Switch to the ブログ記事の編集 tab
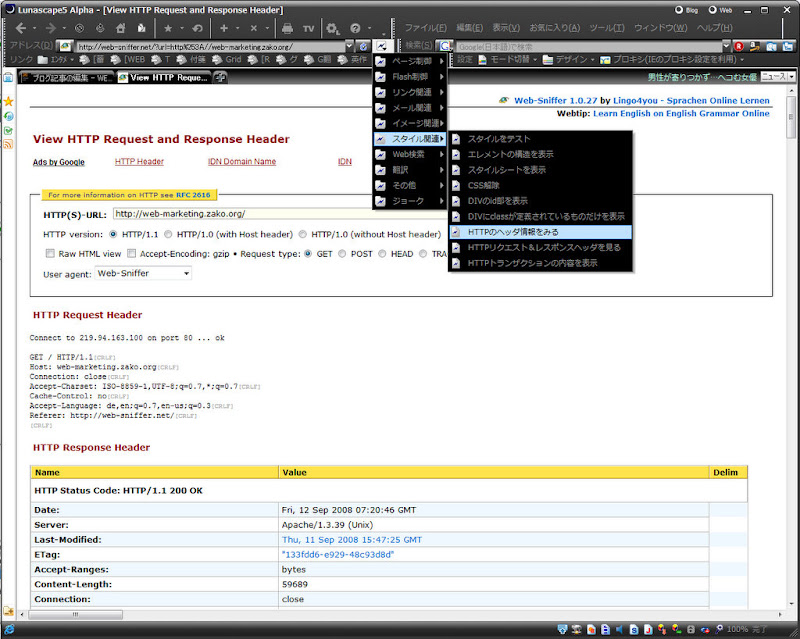The width and height of the screenshot is (800, 639). pos(66,78)
